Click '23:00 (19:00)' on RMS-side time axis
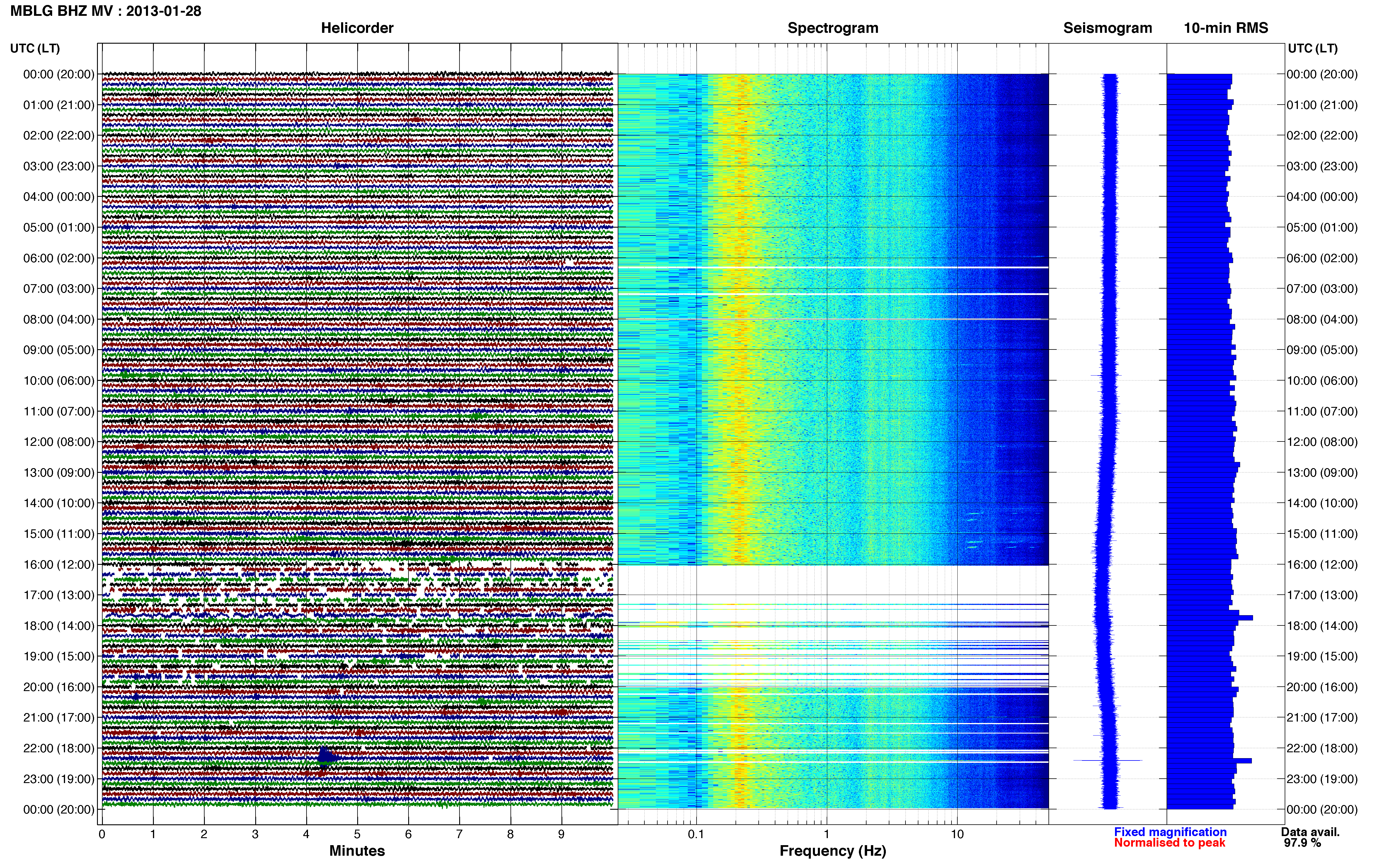 tap(1322, 778)
